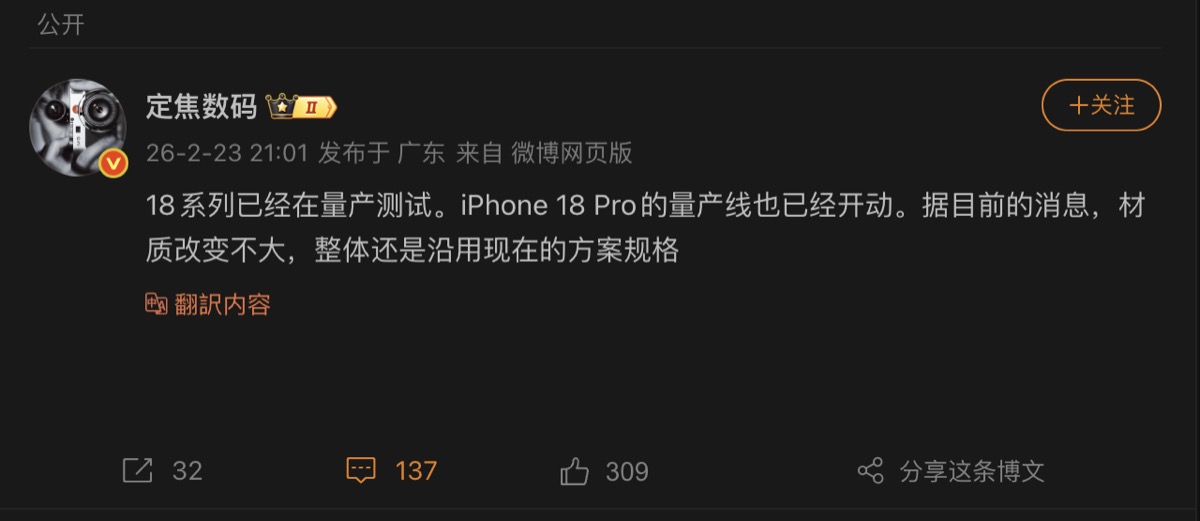Like the post with thumbs-up icon
This screenshot has height=521, width=1200.
(575, 471)
